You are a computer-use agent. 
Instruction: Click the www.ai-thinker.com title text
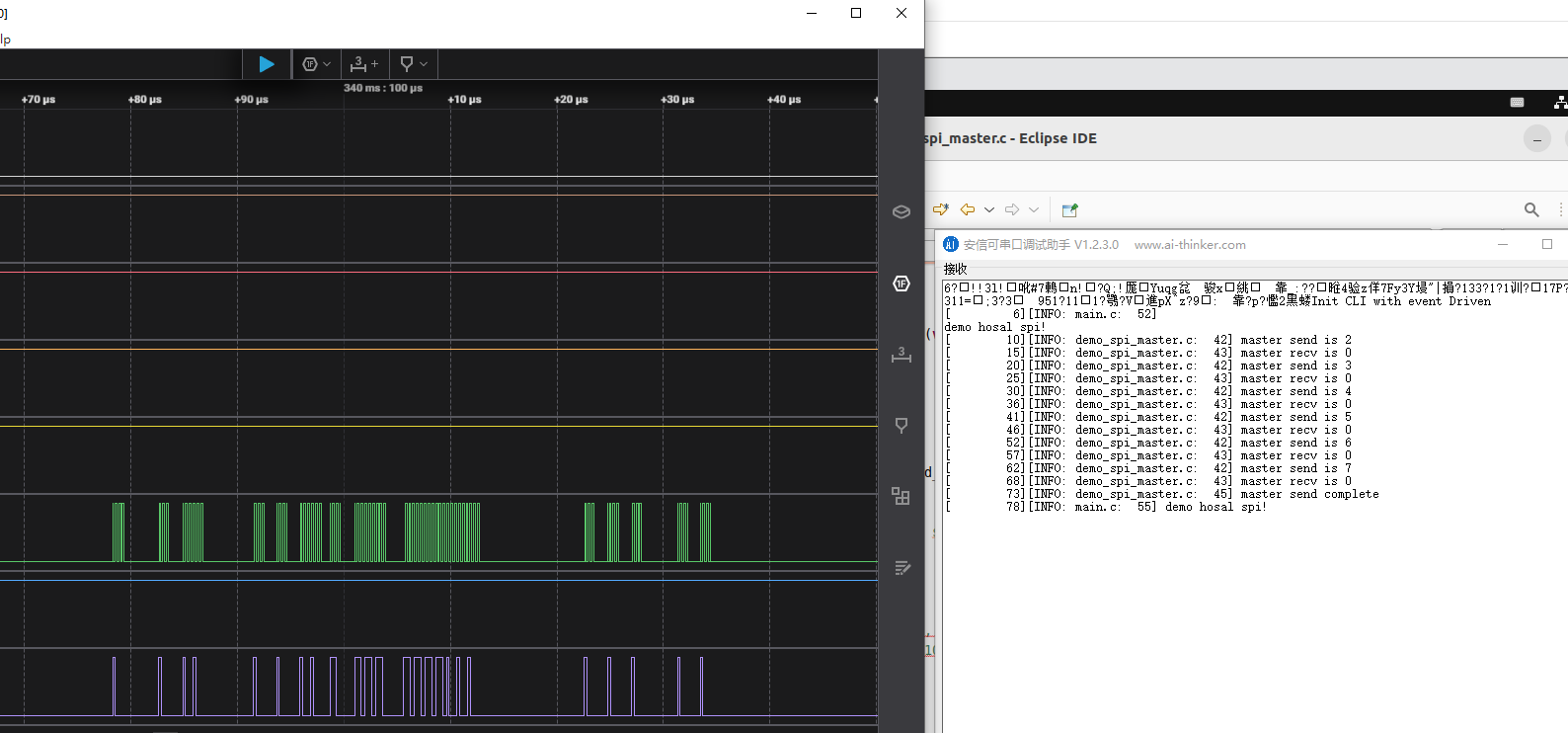tap(1190, 245)
